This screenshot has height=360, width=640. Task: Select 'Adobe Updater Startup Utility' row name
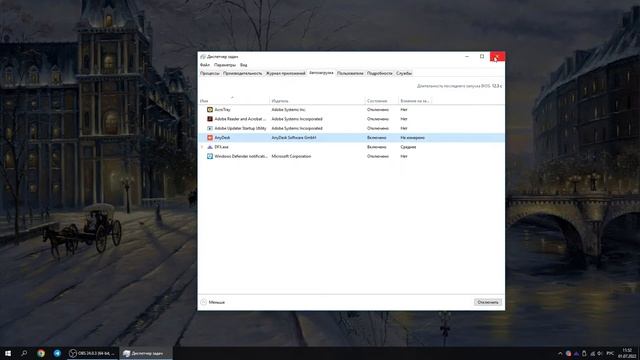[240, 128]
